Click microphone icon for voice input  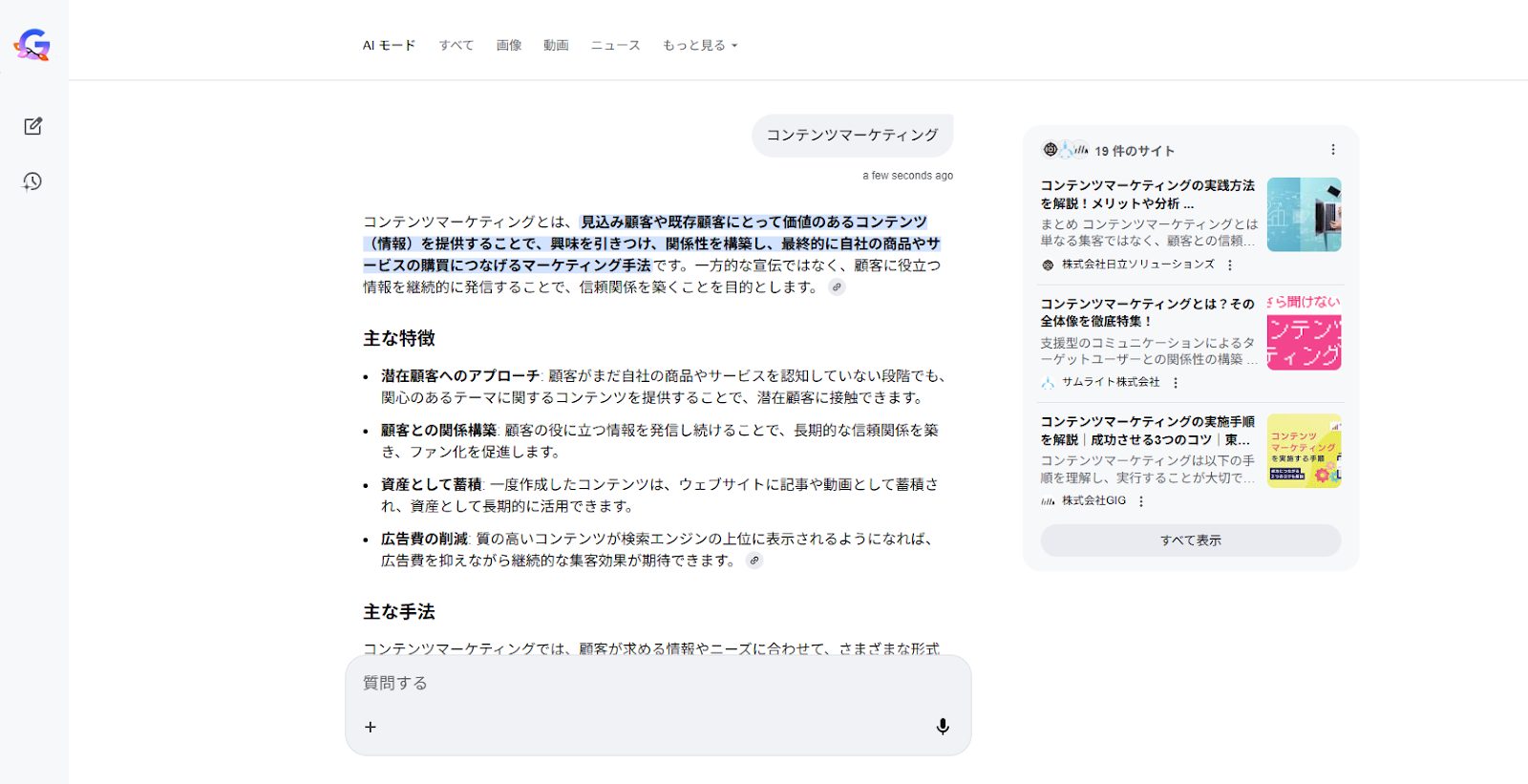coord(943,727)
